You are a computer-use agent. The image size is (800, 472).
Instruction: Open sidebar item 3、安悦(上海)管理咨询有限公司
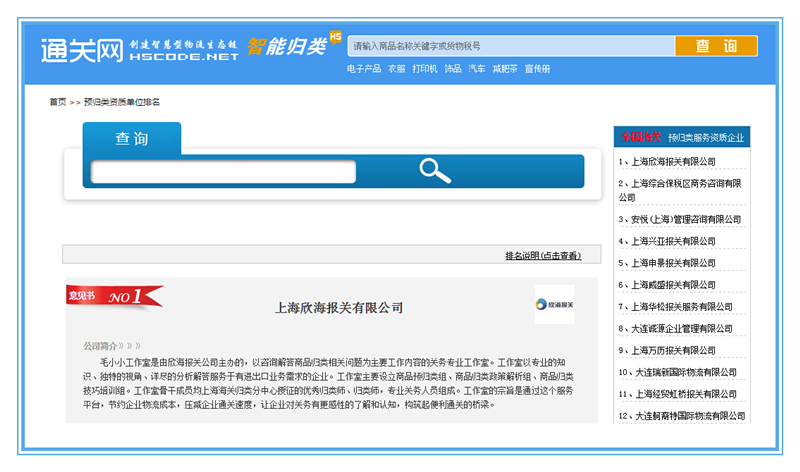point(680,219)
